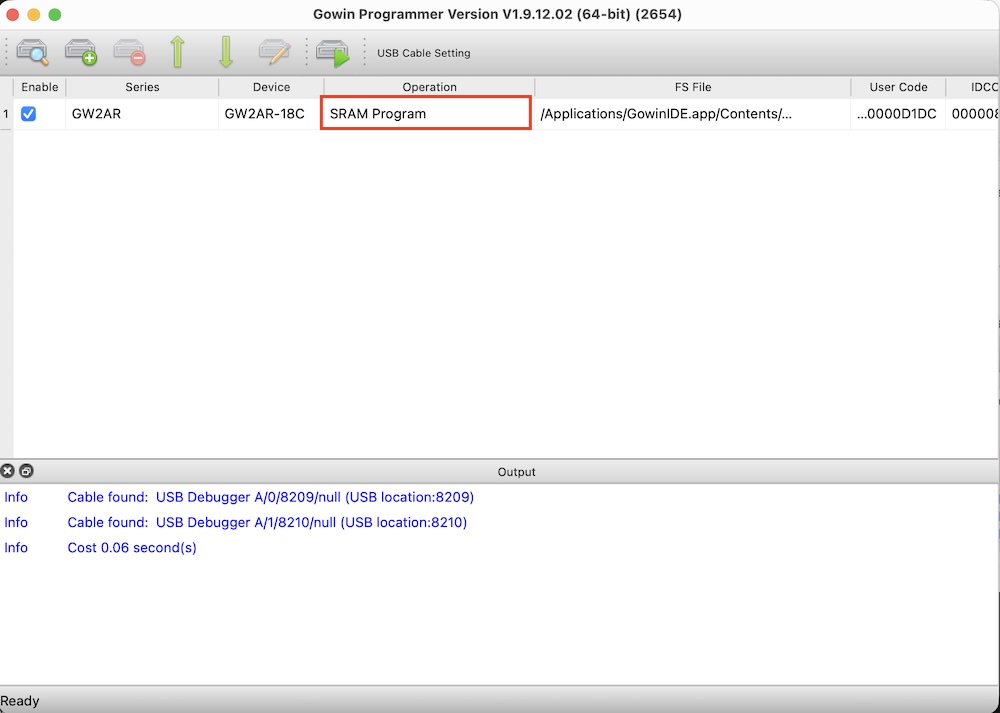Move device up with green up arrow
Image resolution: width=1000 pixels, height=713 pixels.
click(x=178, y=52)
